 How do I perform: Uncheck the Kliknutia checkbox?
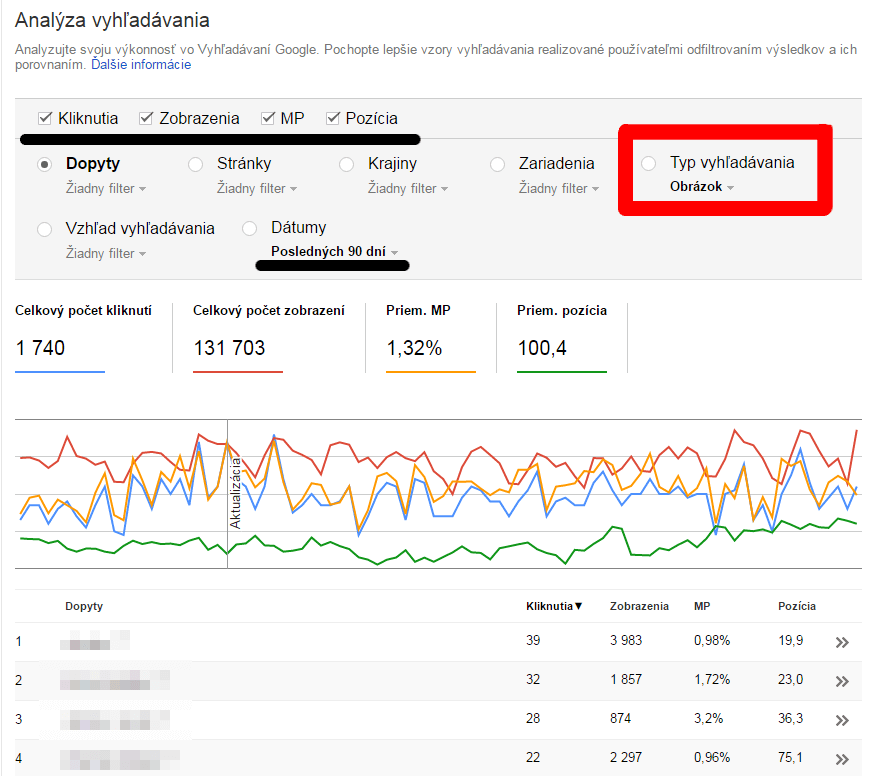point(45,118)
